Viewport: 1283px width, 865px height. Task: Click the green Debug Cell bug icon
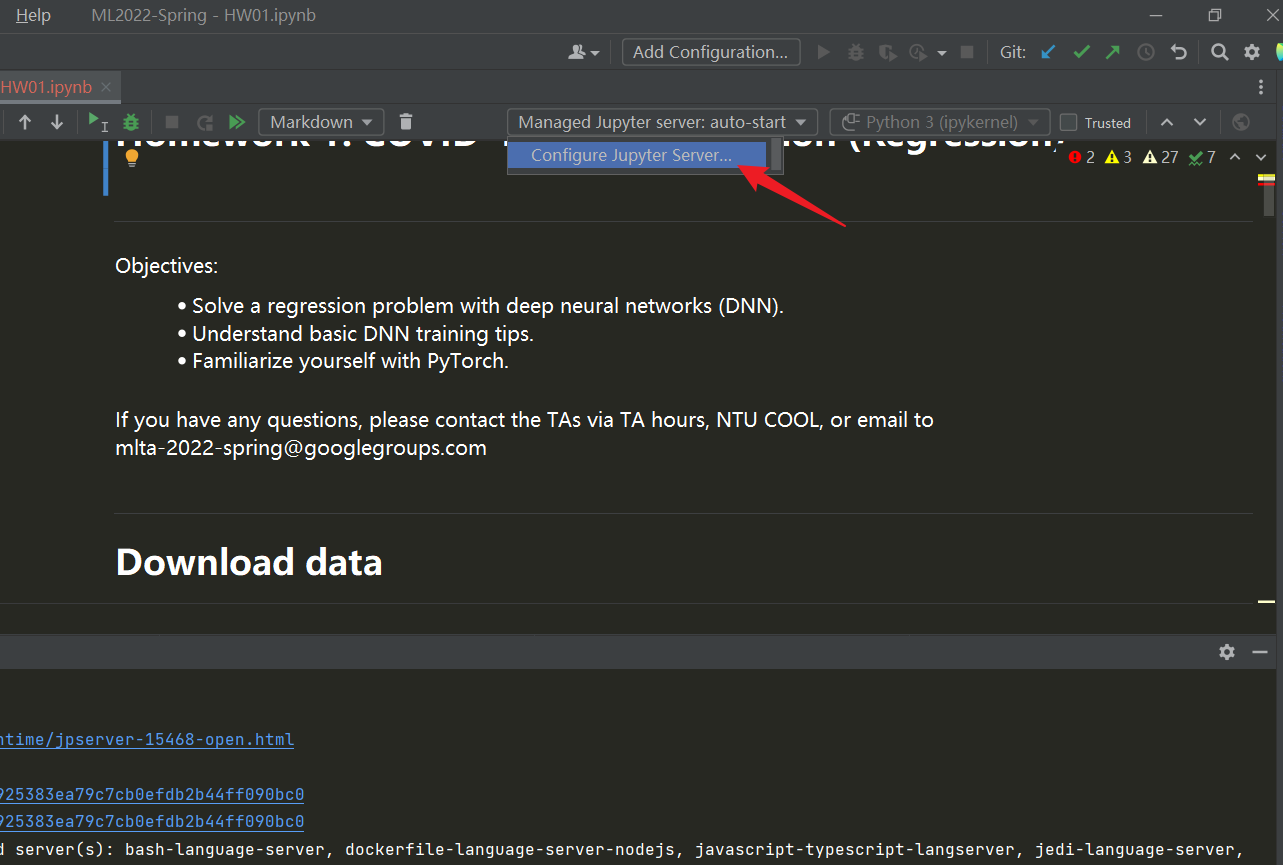131,122
